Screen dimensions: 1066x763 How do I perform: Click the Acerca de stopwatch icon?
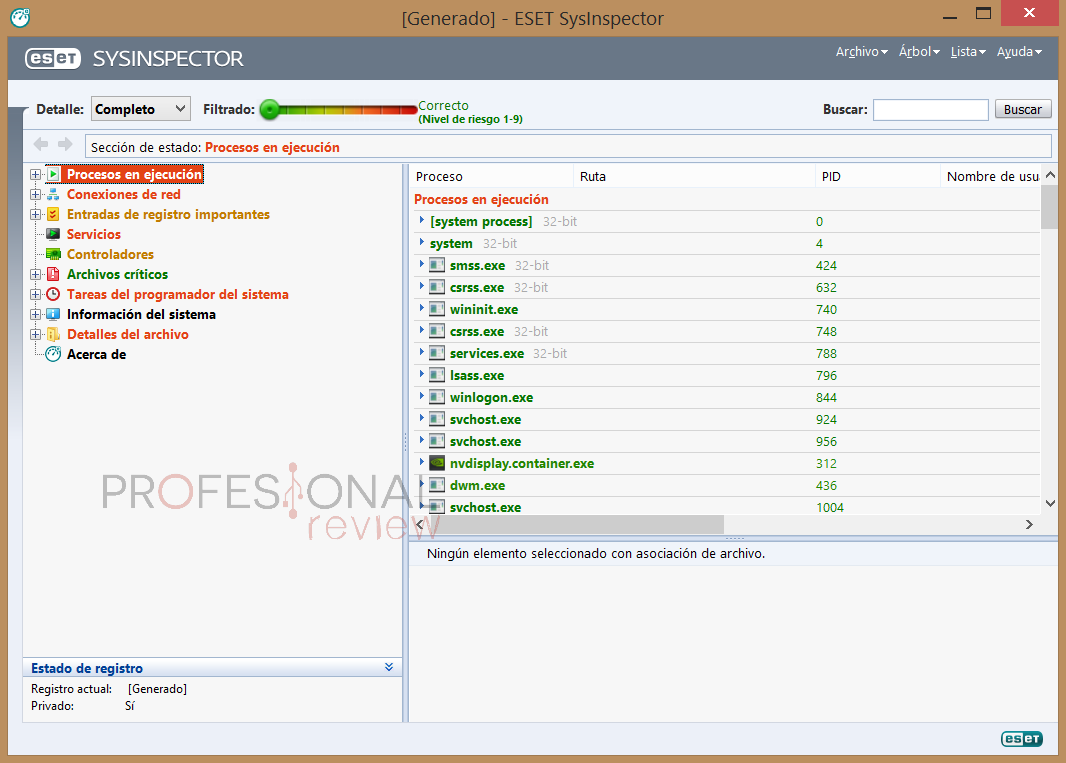pyautogui.click(x=53, y=354)
